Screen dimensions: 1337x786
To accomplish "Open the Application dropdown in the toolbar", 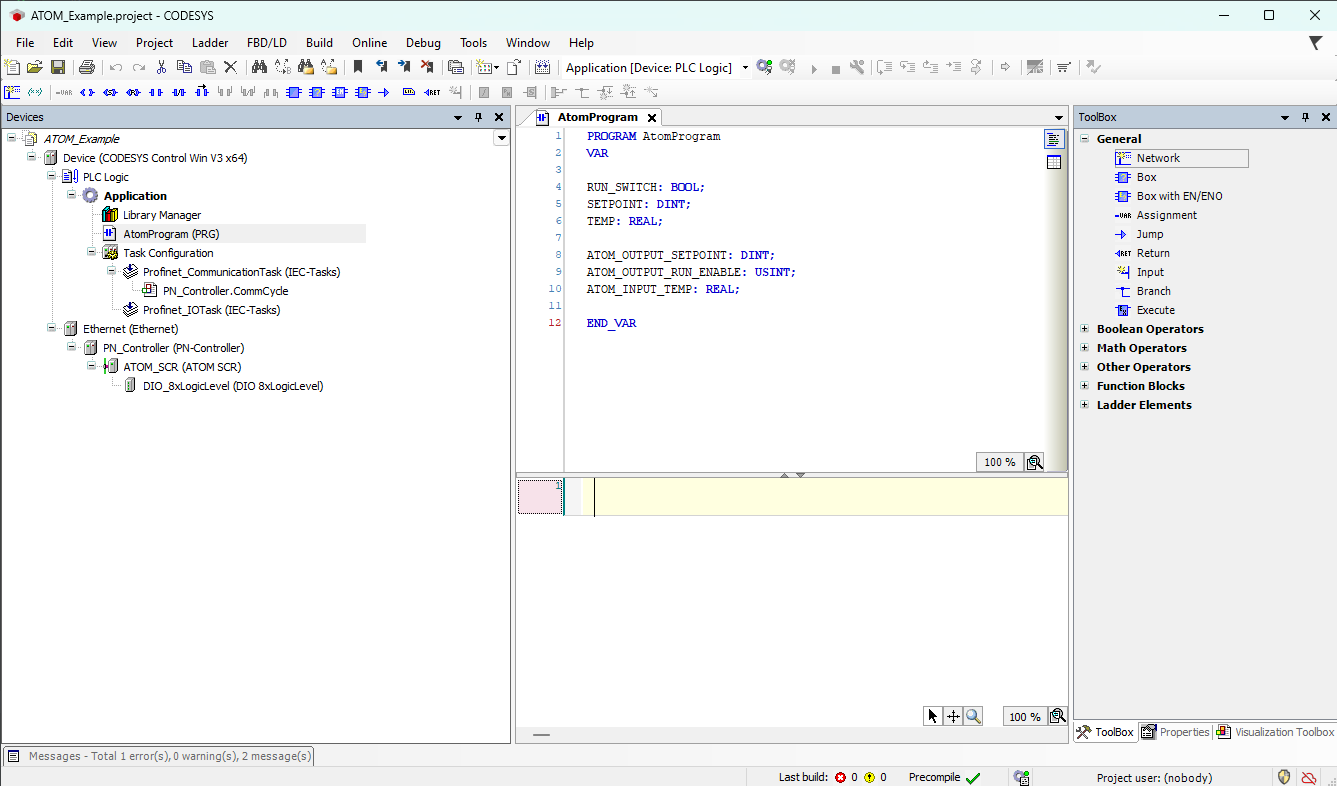I will pyautogui.click(x=744, y=67).
